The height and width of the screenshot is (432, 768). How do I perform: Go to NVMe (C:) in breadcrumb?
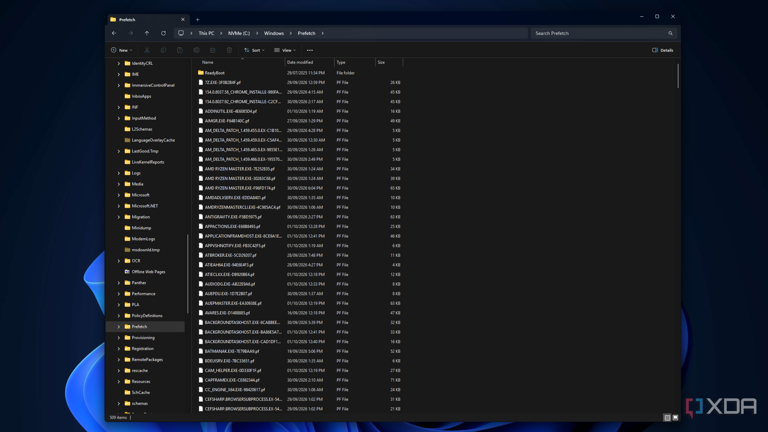[x=239, y=33]
